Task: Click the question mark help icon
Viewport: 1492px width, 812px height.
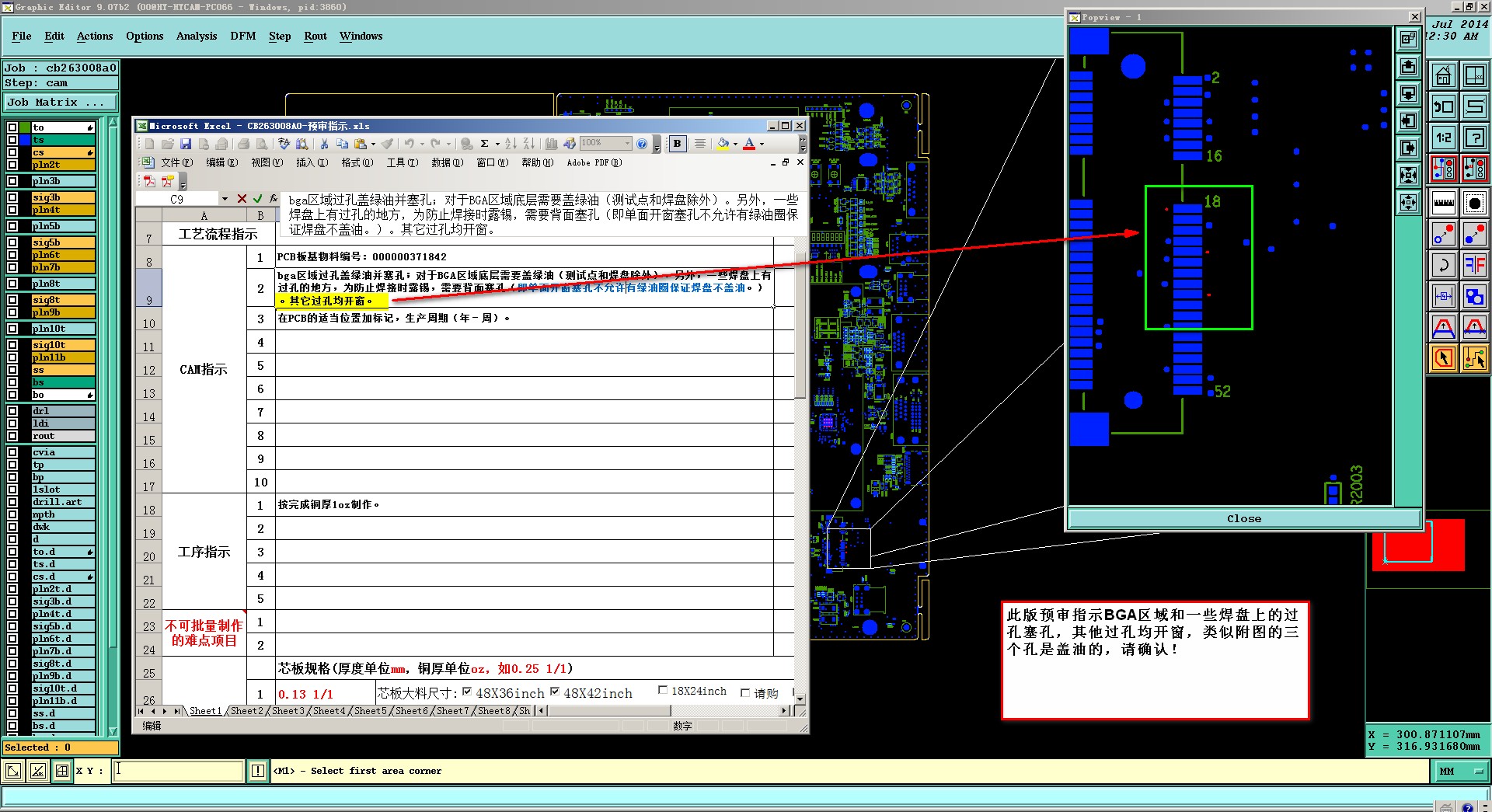Action: 1474,138
